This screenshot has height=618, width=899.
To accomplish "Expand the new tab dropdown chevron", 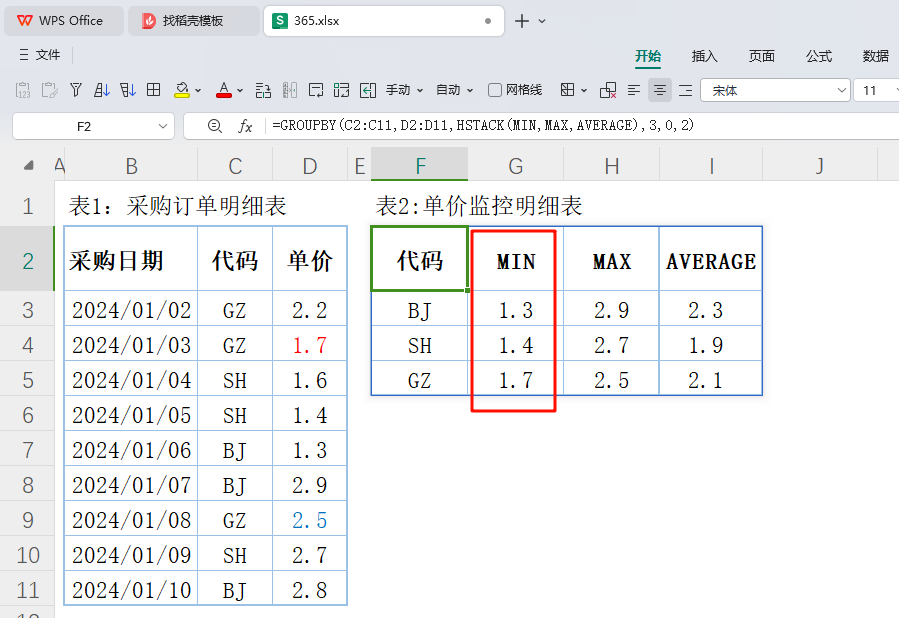I will [x=542, y=21].
